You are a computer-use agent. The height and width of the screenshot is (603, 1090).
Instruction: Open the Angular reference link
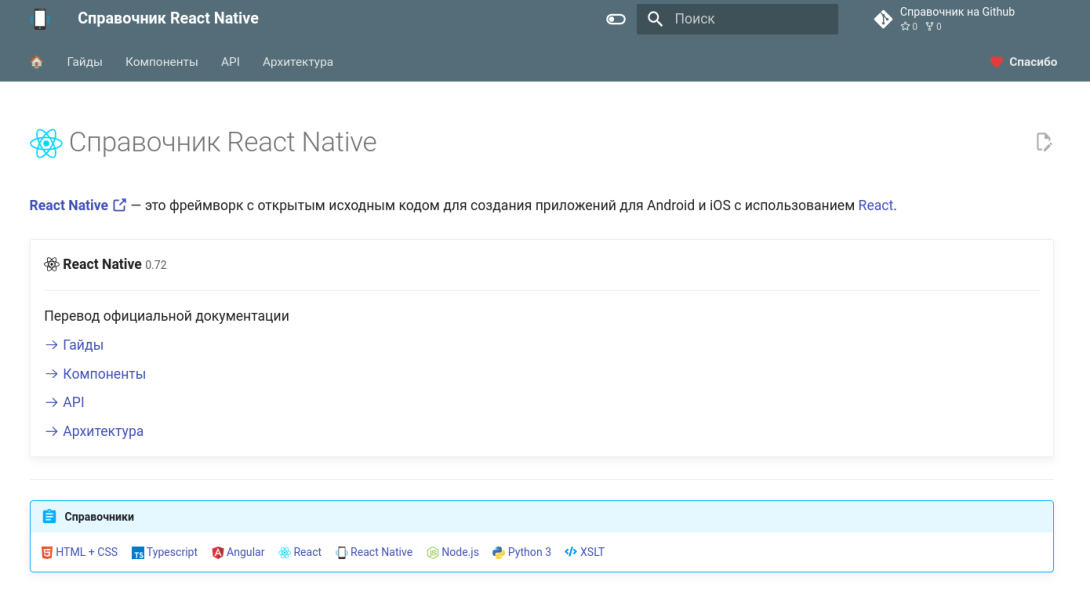point(245,552)
